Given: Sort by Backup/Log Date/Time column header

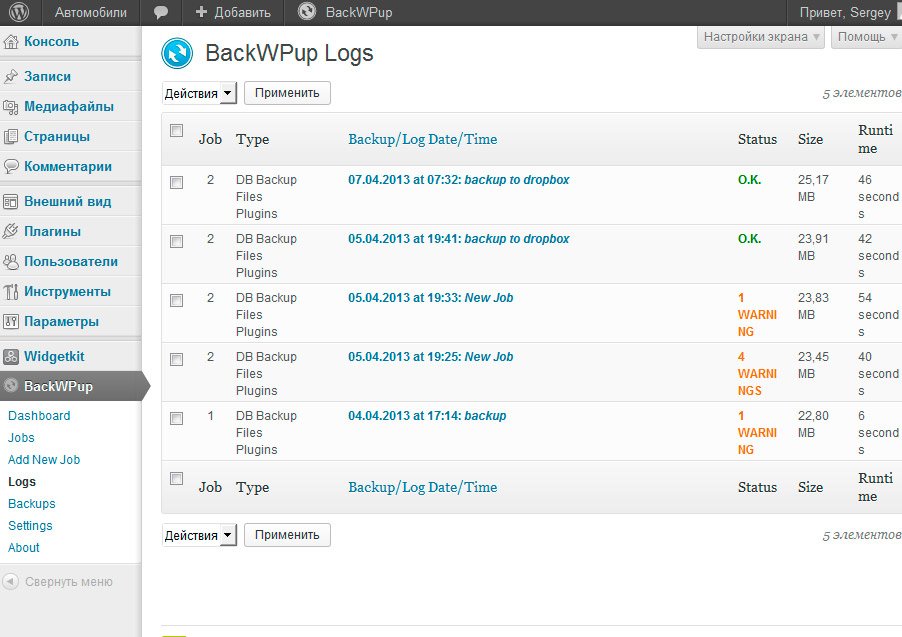Looking at the screenshot, I should pos(423,139).
